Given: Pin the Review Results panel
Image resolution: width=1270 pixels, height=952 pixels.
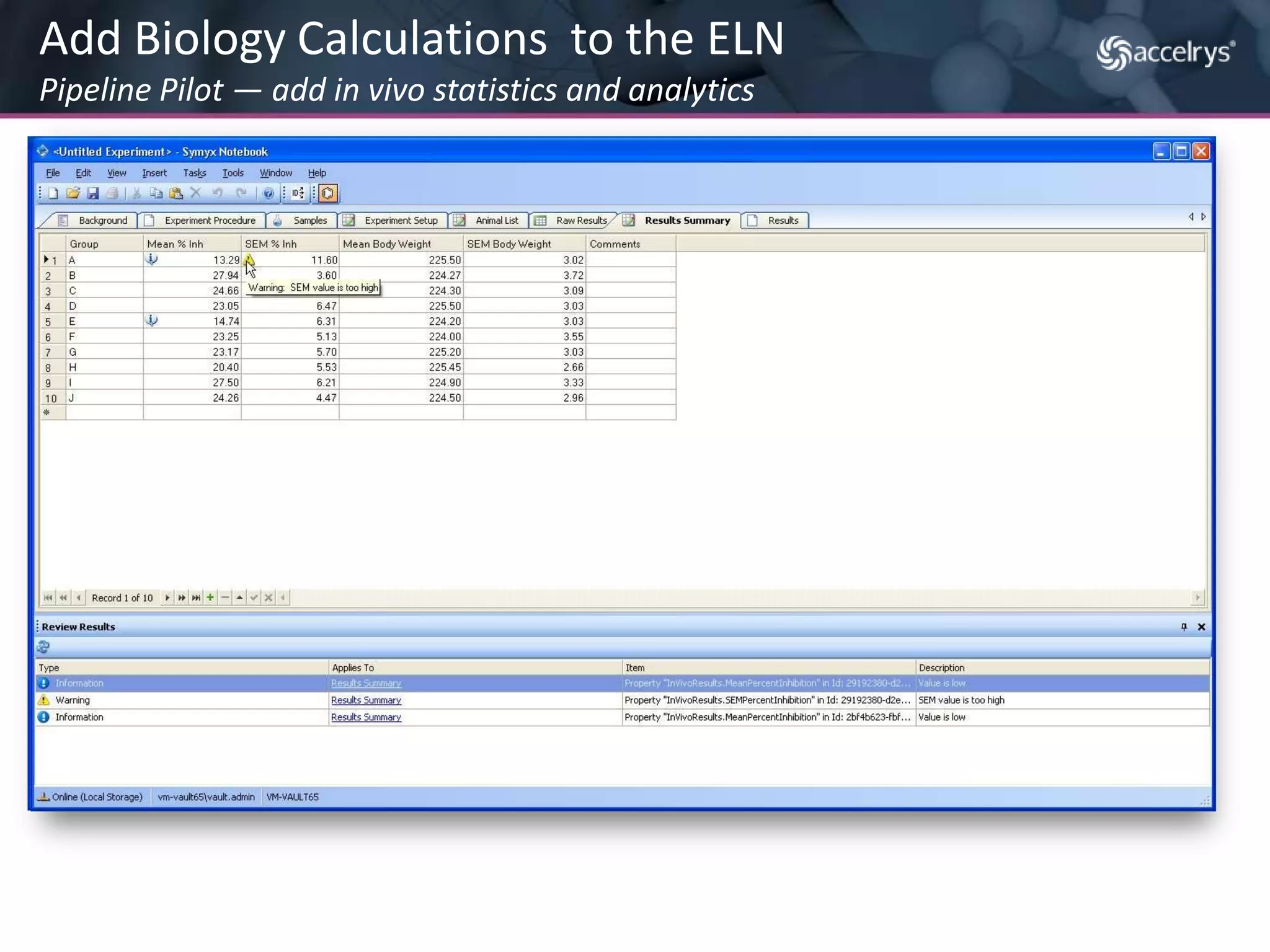Looking at the screenshot, I should point(1184,627).
